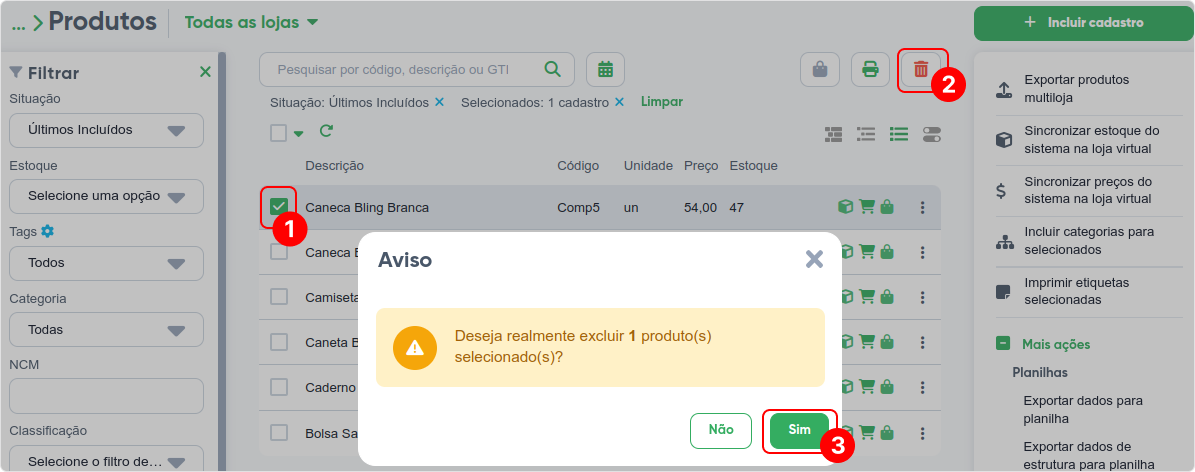Check the Bolsa product row checkbox

[279, 433]
